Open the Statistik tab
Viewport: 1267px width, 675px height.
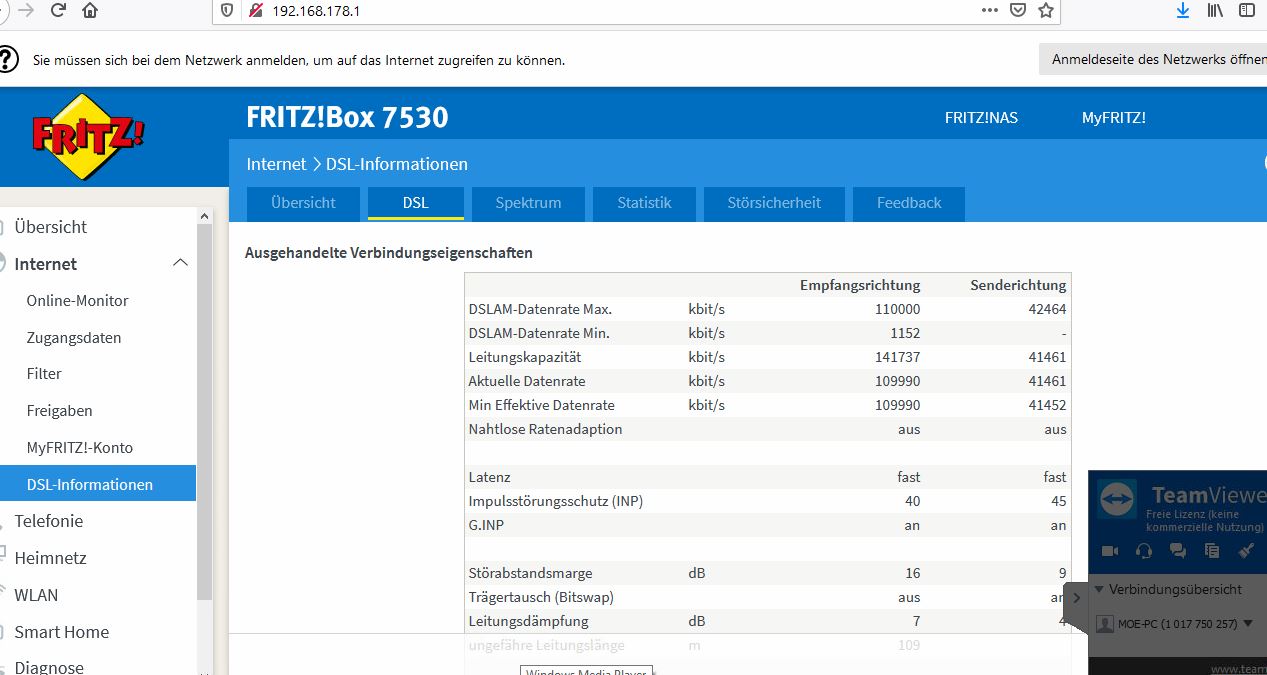pyautogui.click(x=644, y=202)
